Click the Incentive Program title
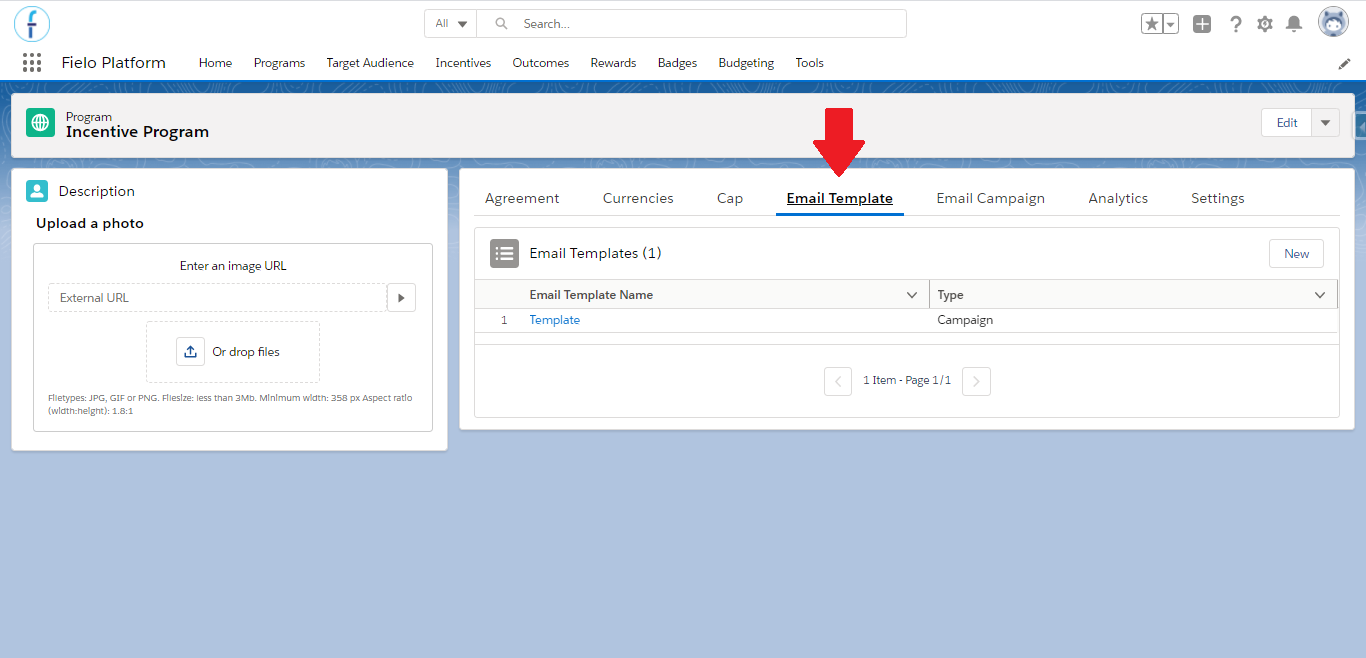Screen dimensions: 1366x658 coord(137,132)
